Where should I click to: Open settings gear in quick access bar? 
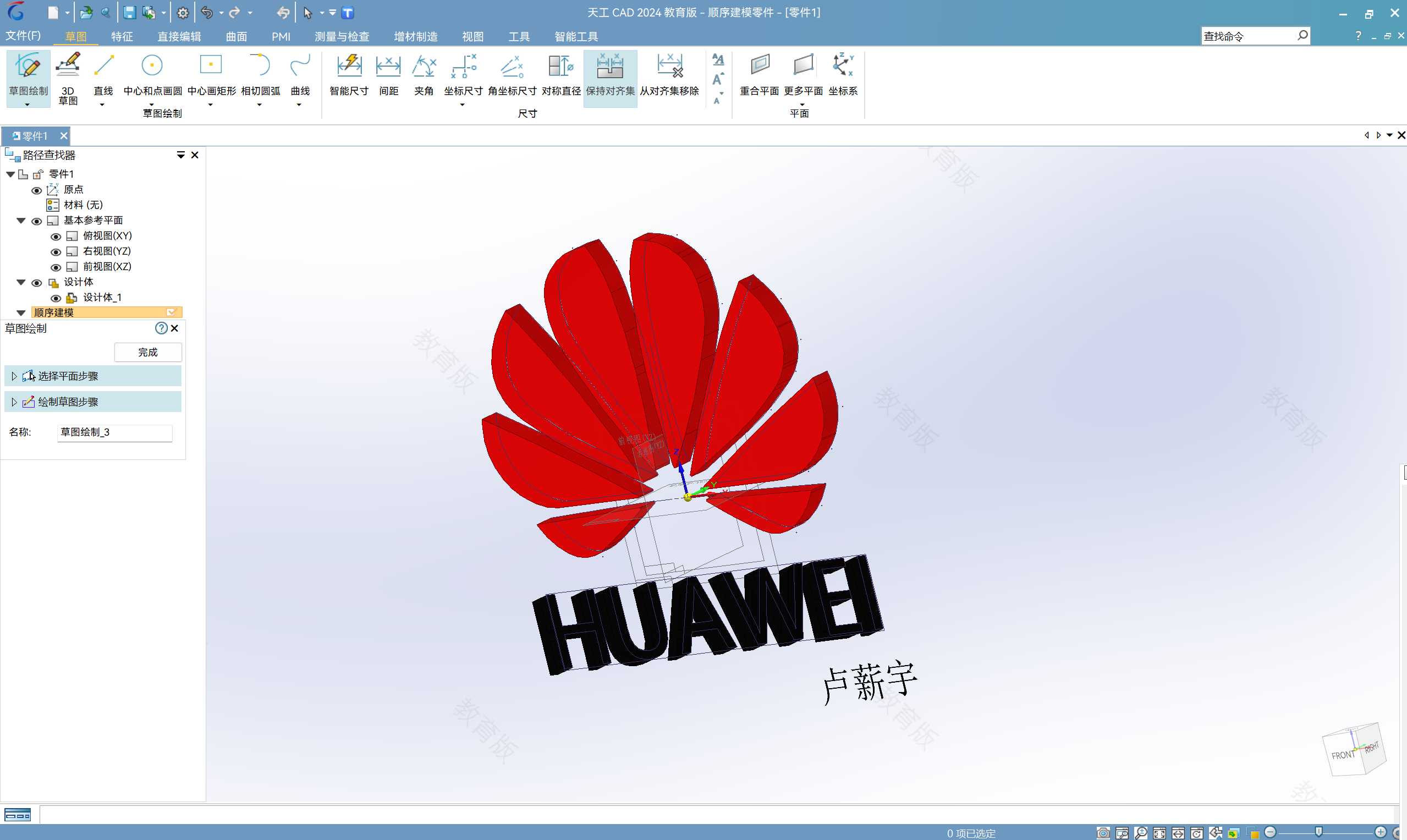click(x=183, y=13)
